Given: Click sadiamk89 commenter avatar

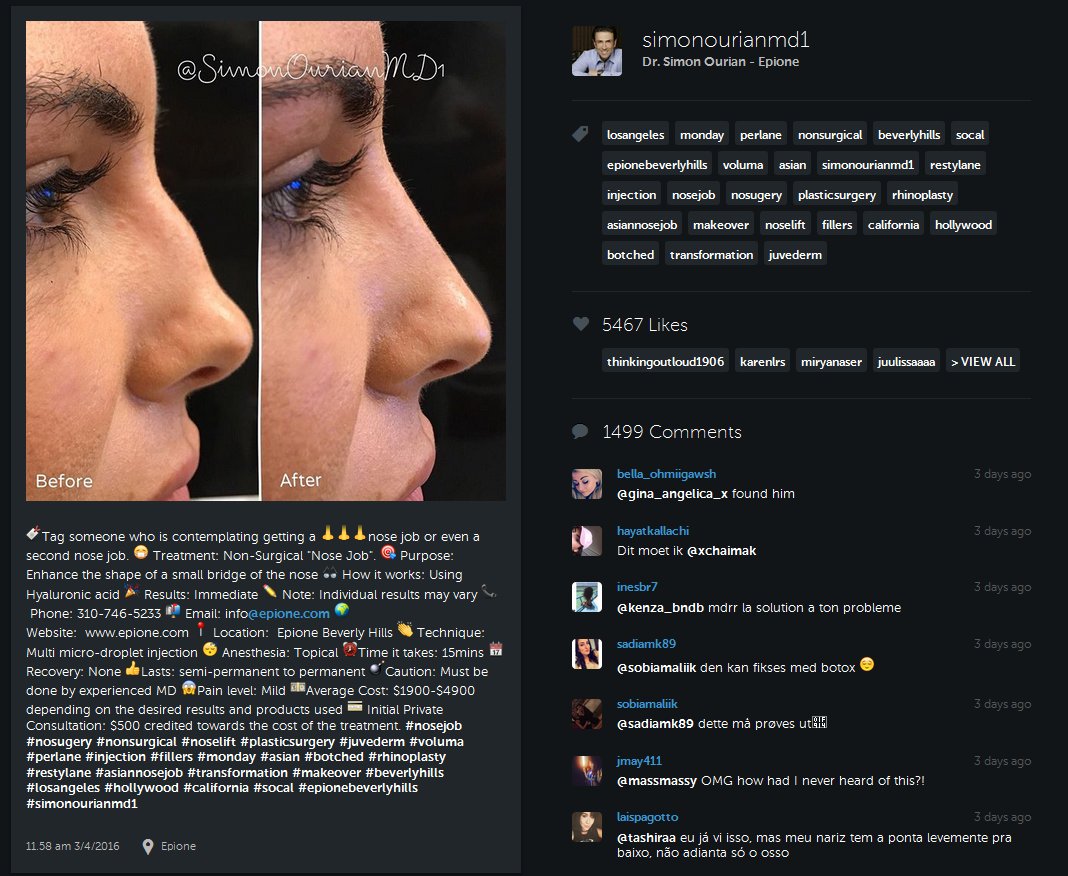Looking at the screenshot, I should point(586,654).
